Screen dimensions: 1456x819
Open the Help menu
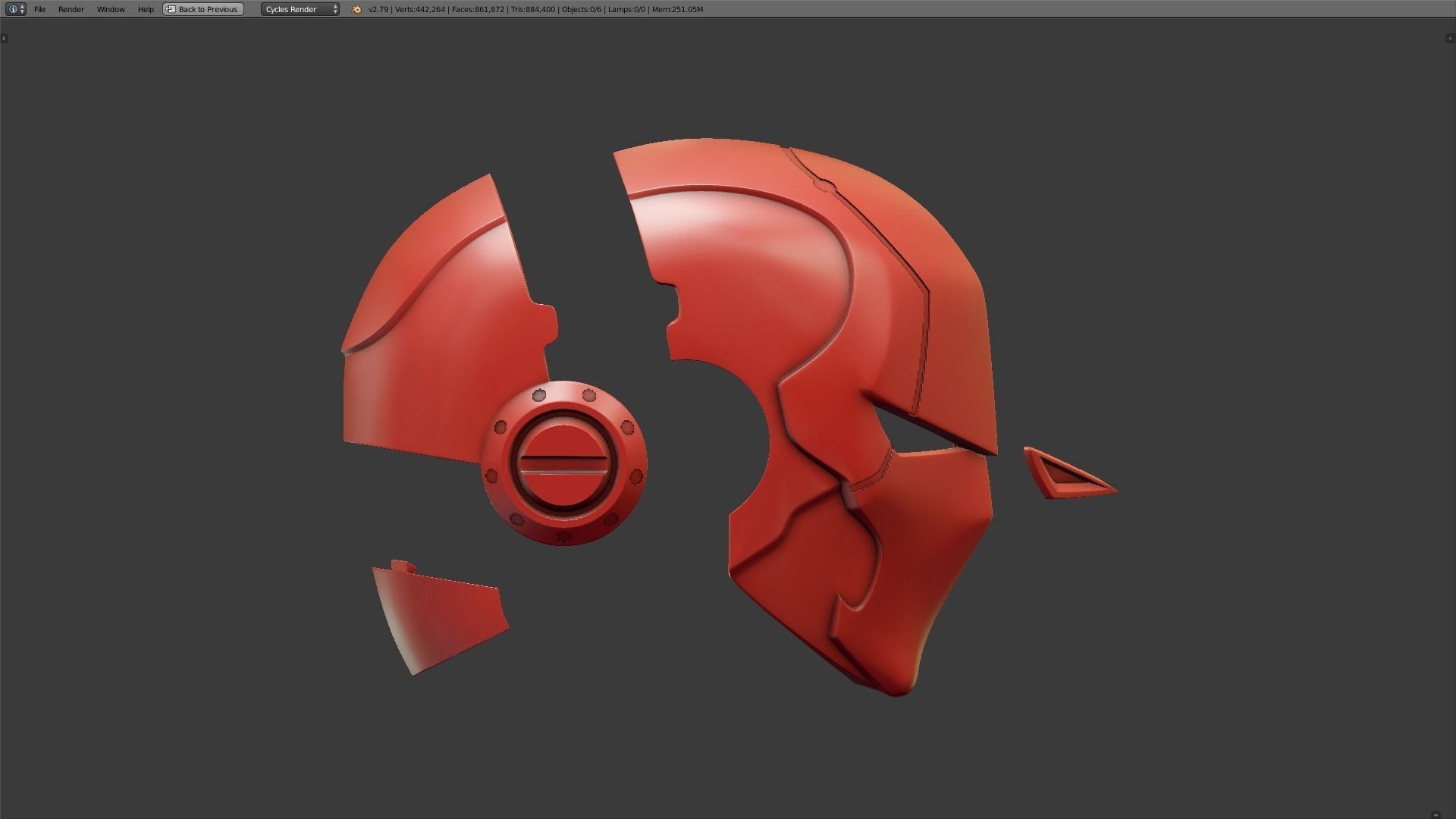(146, 9)
